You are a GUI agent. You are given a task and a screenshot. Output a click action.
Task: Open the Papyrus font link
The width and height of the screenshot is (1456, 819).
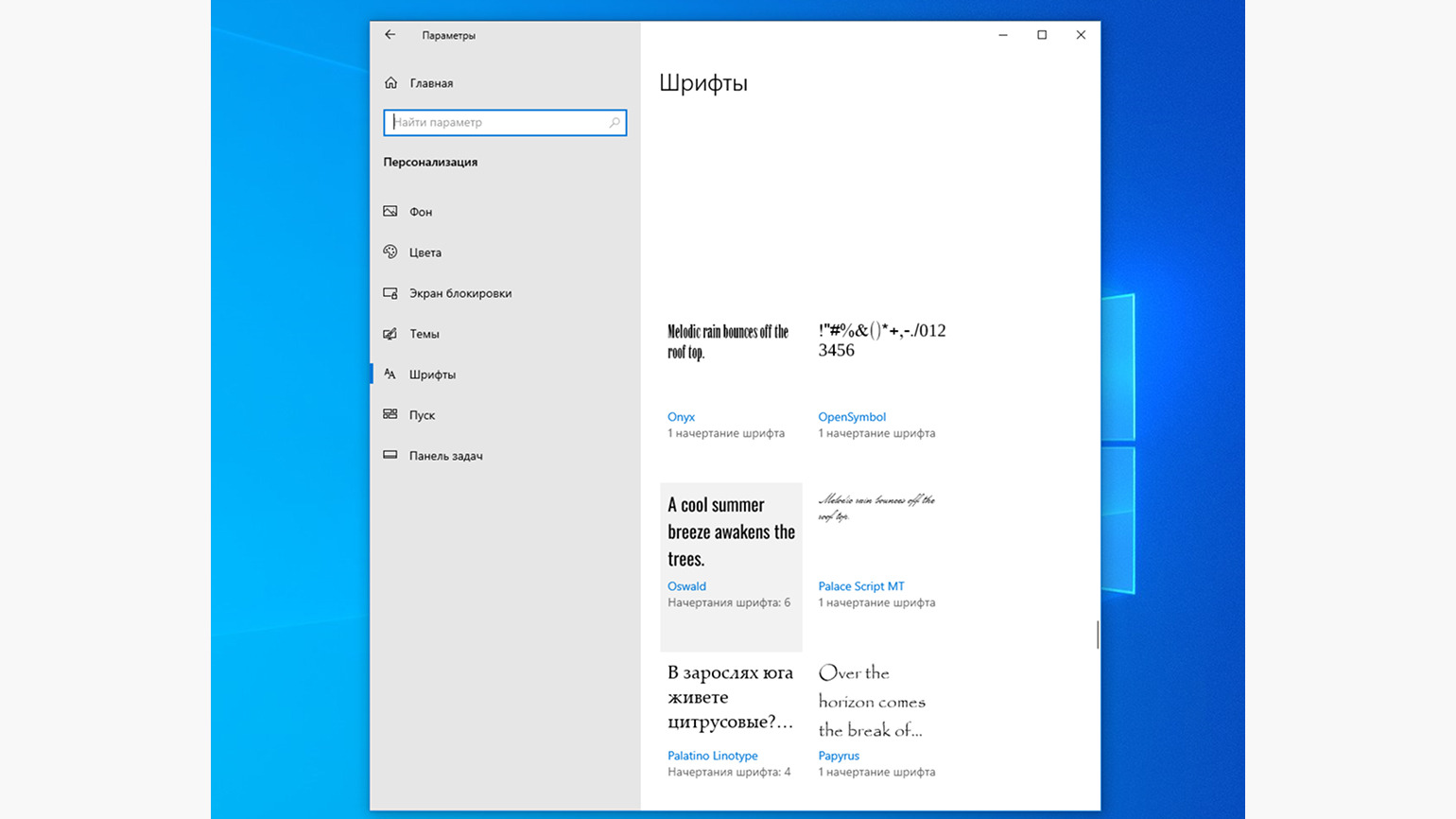click(x=839, y=756)
